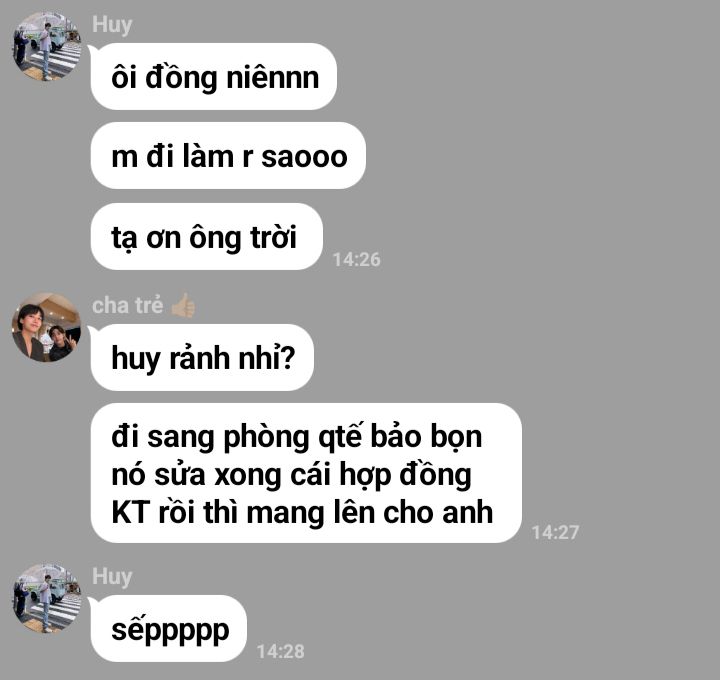The image size is (720, 680).
Task: Select the message "huy rảnh nhỉ?"
Action: pyautogui.click(x=202, y=358)
